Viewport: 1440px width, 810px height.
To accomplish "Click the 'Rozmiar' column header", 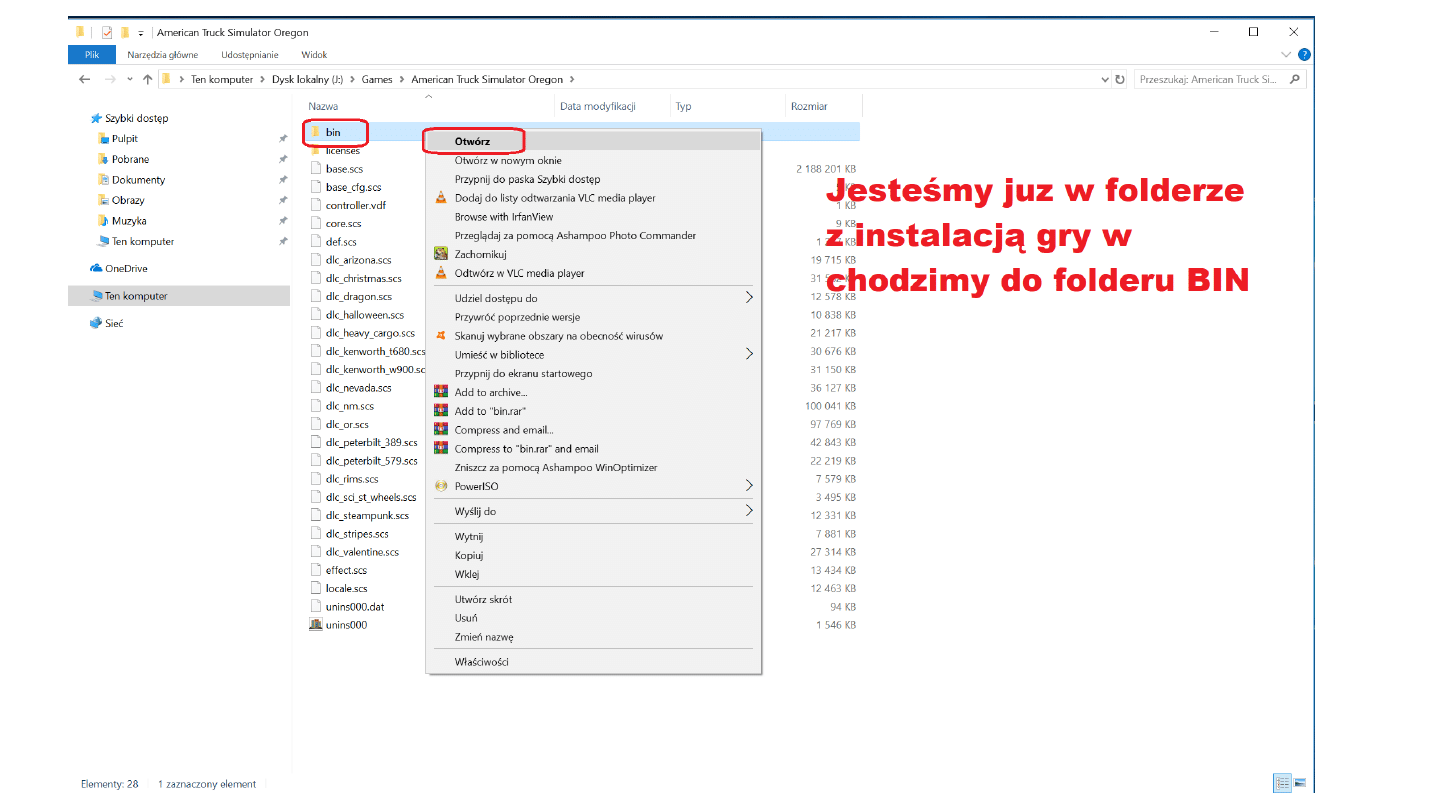I will (x=809, y=106).
